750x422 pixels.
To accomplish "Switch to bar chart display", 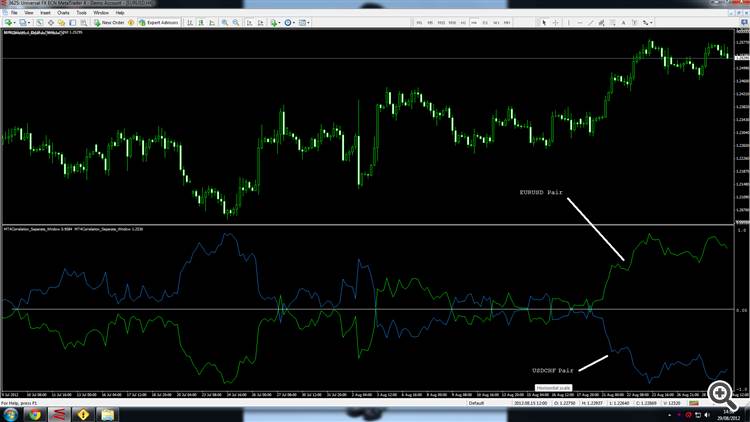I will [x=189, y=22].
